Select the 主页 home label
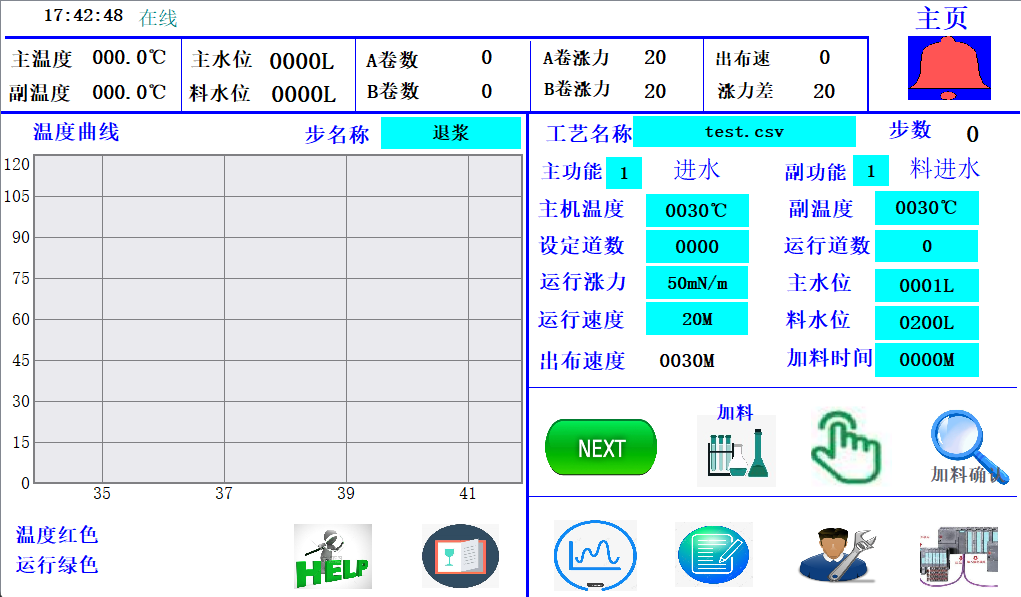Image resolution: width=1021 pixels, height=597 pixels. click(x=942, y=18)
